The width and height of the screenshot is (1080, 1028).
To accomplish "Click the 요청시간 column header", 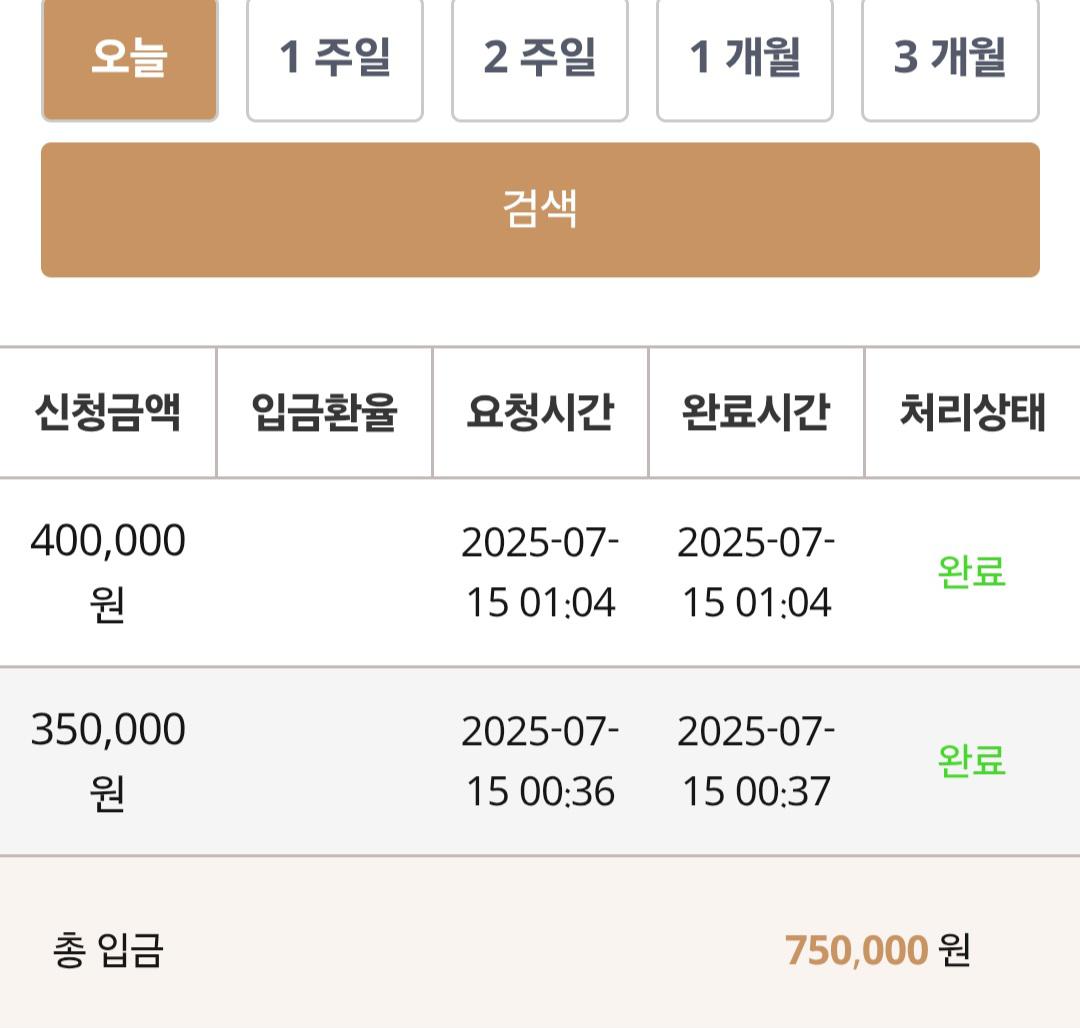I will click(540, 412).
